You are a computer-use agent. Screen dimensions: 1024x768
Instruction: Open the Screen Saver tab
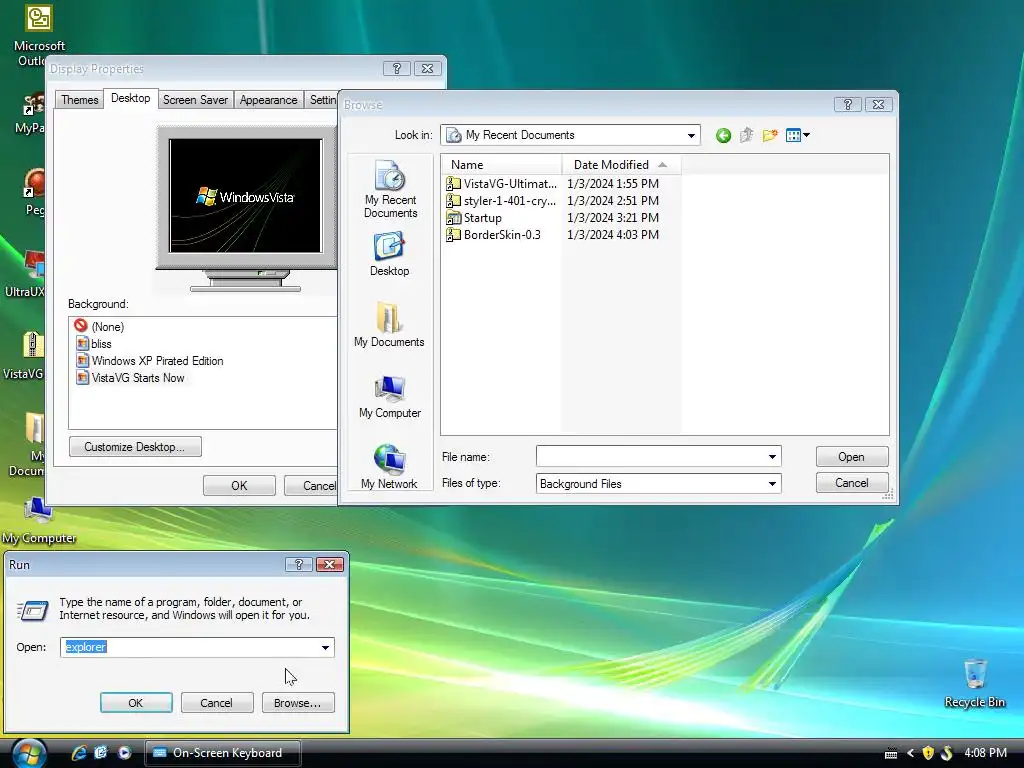[x=195, y=100]
